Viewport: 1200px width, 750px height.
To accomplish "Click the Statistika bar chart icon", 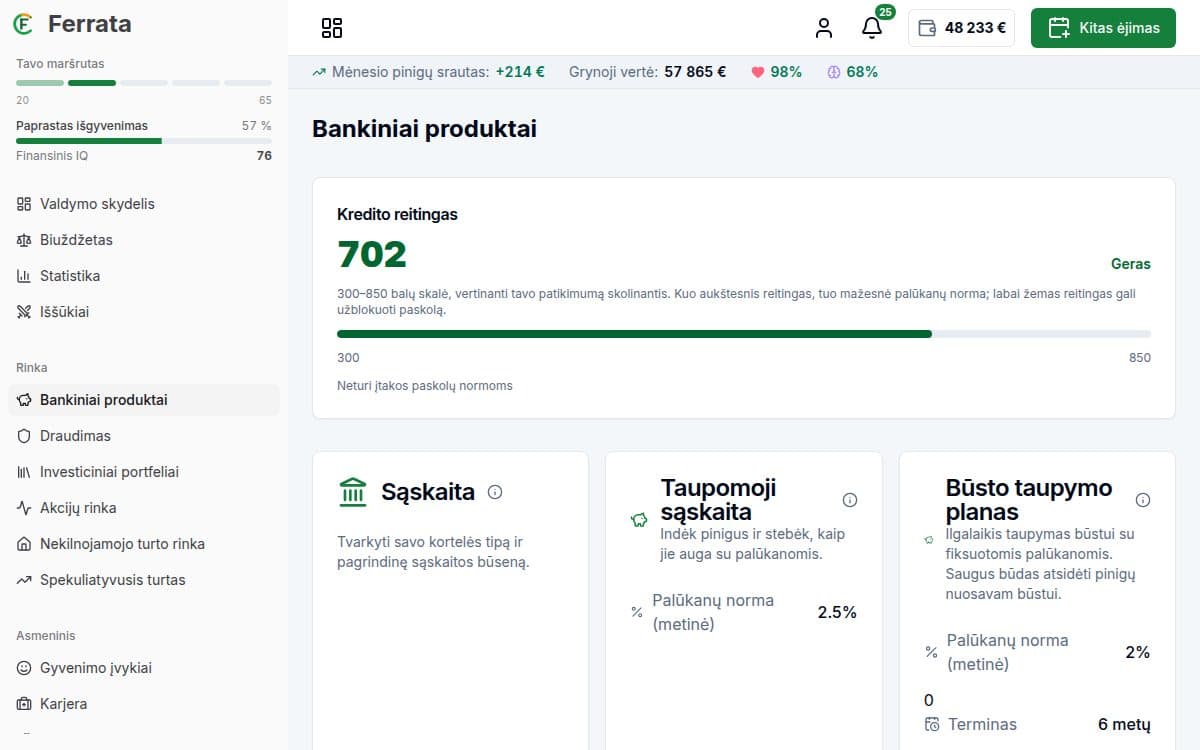I will pos(24,276).
